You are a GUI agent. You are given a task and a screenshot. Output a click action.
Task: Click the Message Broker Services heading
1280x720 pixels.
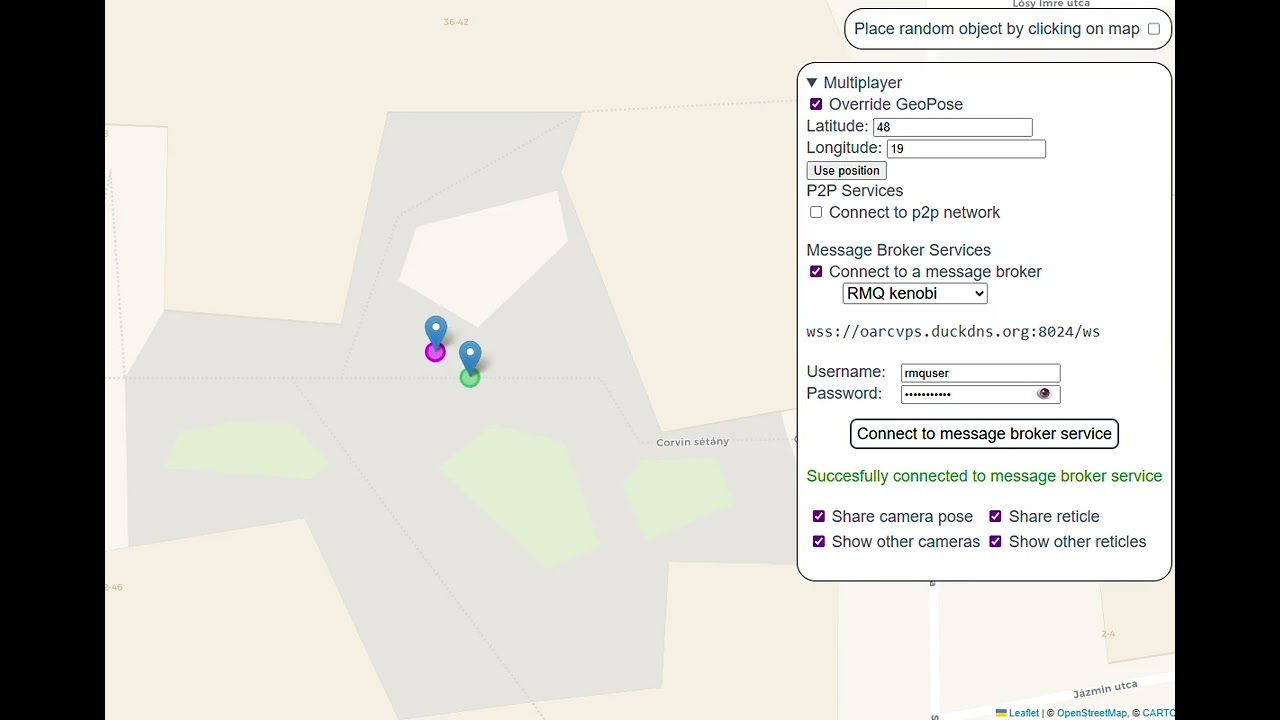tap(898, 250)
